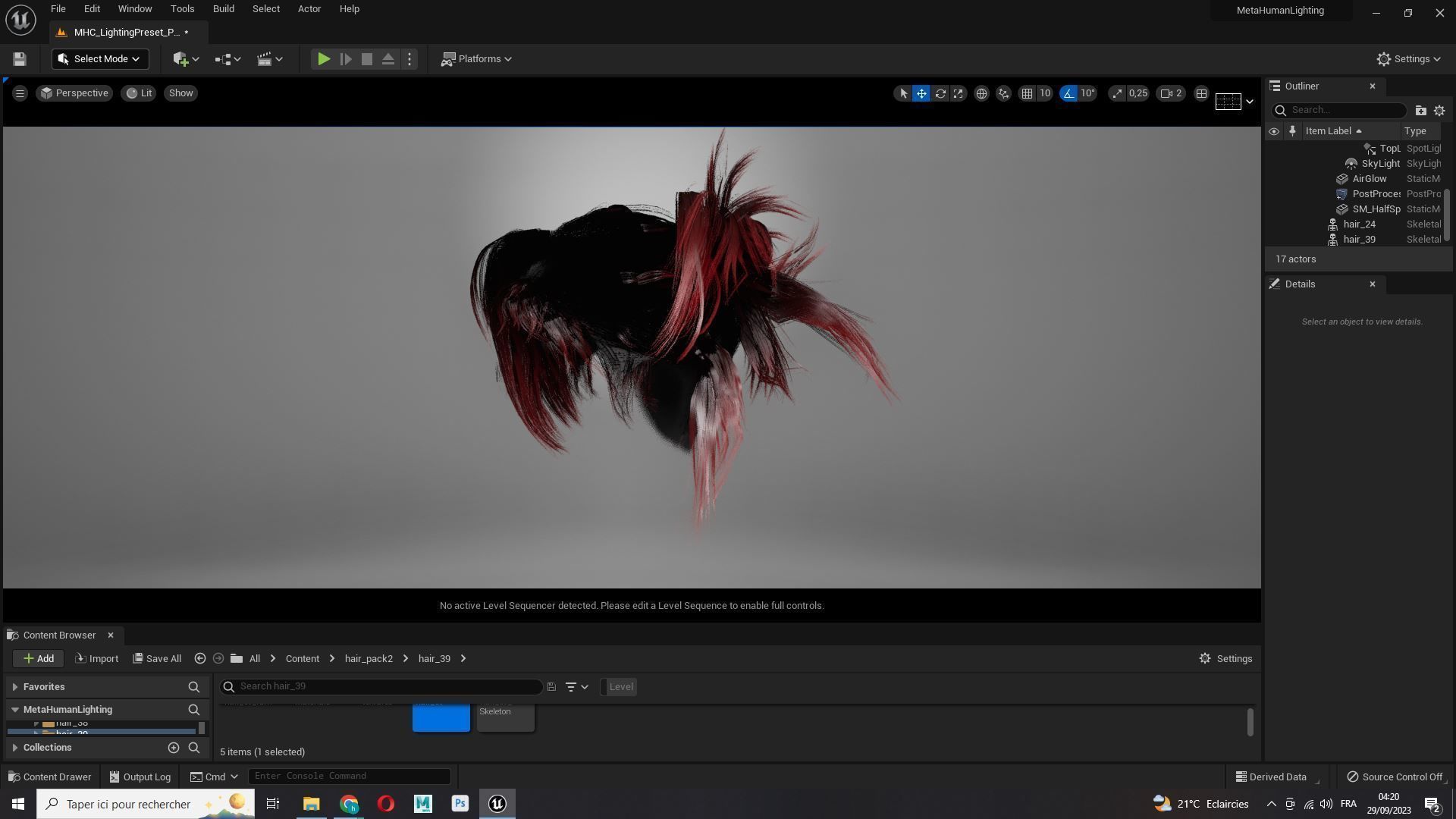Click Save All in Content Browser

pos(157,659)
